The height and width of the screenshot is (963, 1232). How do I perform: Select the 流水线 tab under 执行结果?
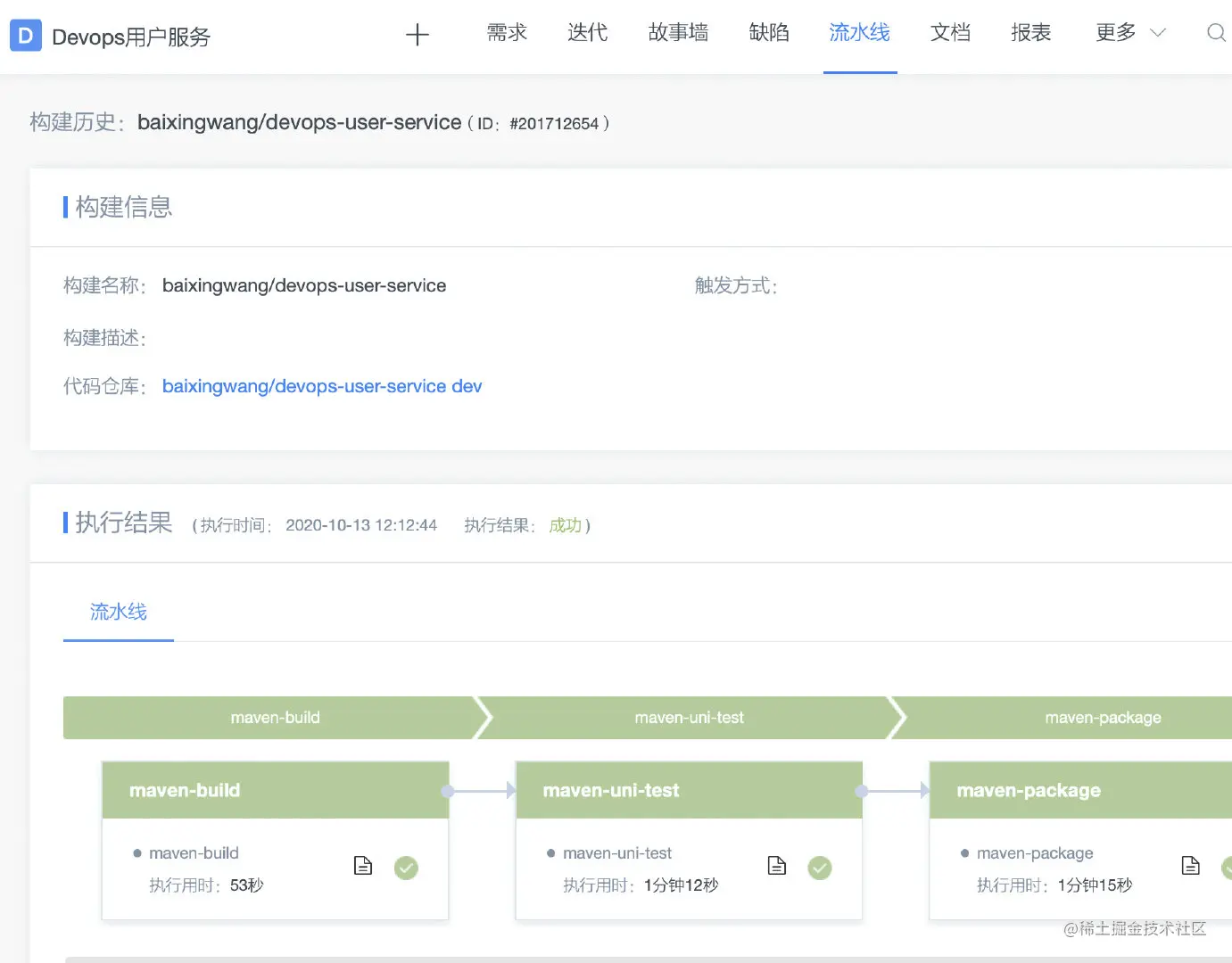tap(119, 612)
